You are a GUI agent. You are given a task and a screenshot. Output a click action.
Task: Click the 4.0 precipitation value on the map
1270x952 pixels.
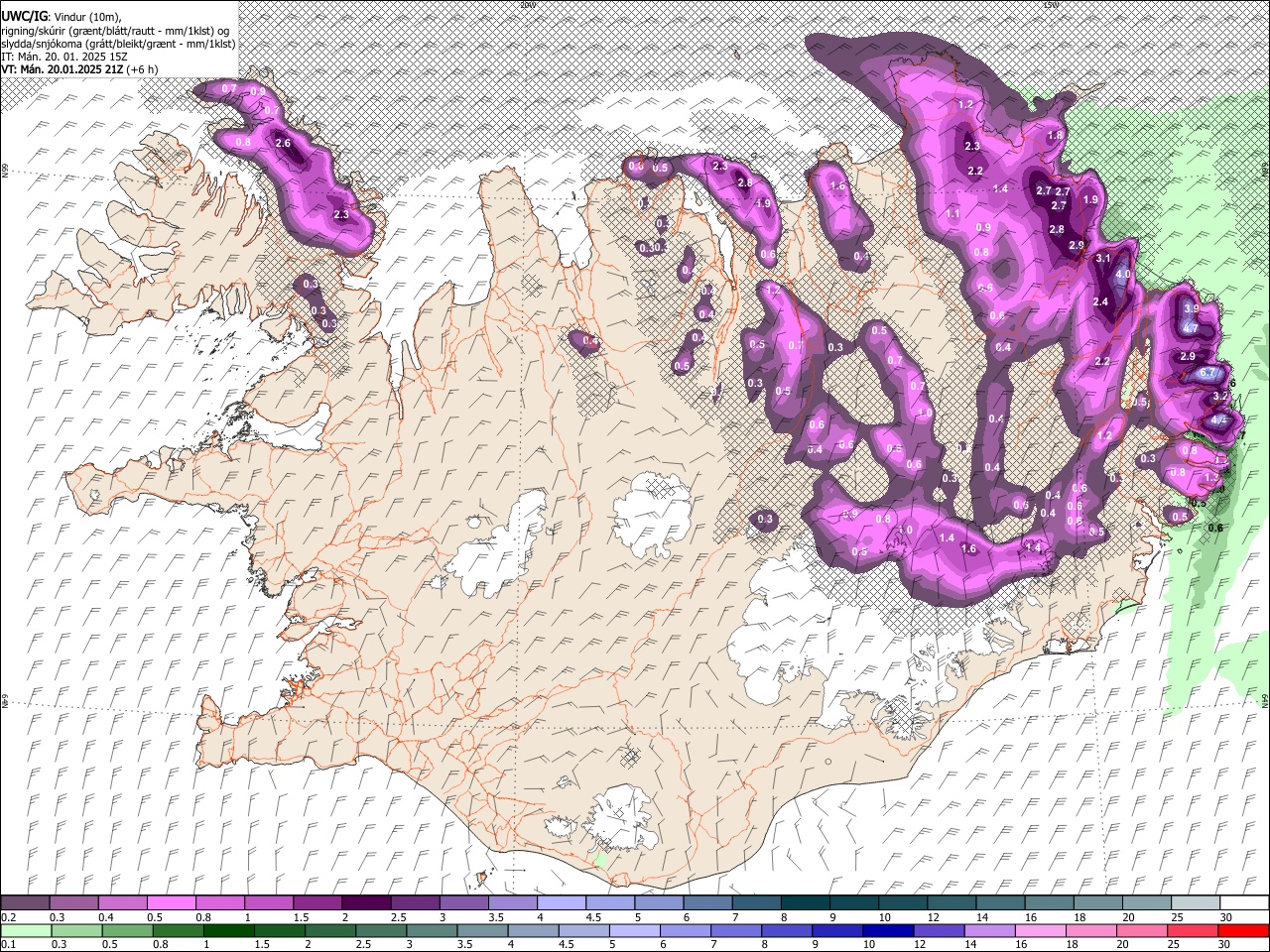tap(1123, 274)
